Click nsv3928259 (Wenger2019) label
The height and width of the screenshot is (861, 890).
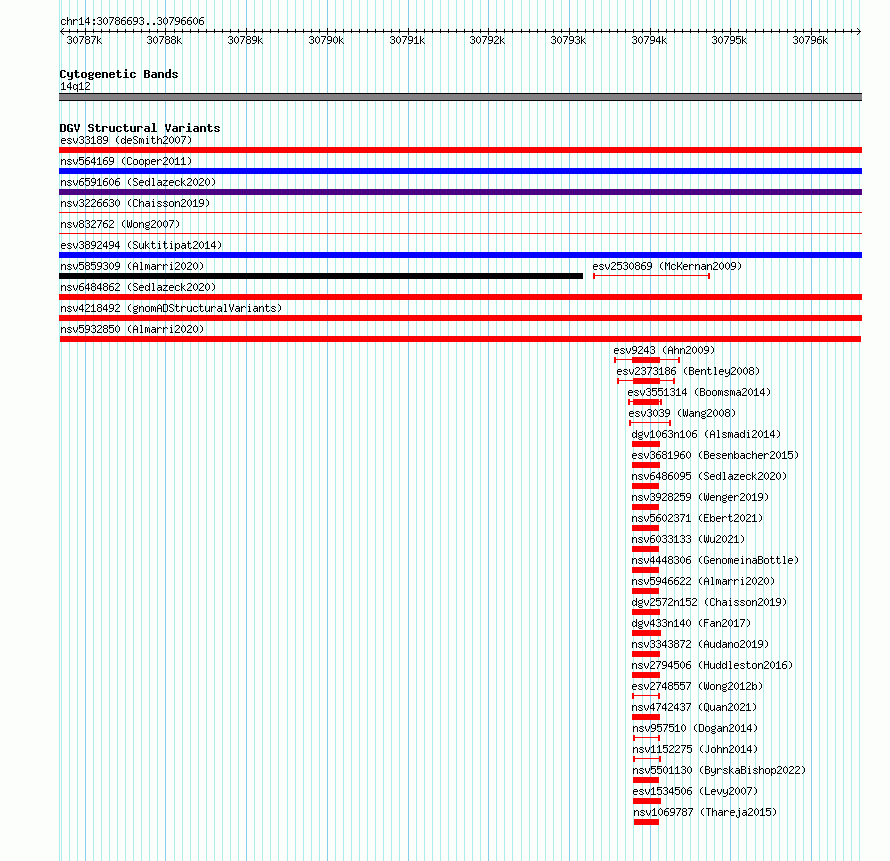click(700, 497)
